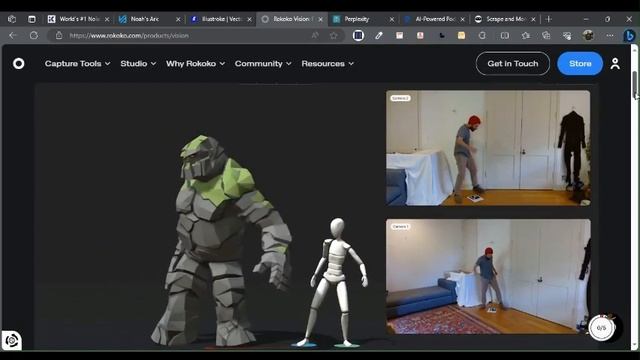The image size is (640, 360).
Task: Add page to favorites with star icon
Action: coord(333,36)
